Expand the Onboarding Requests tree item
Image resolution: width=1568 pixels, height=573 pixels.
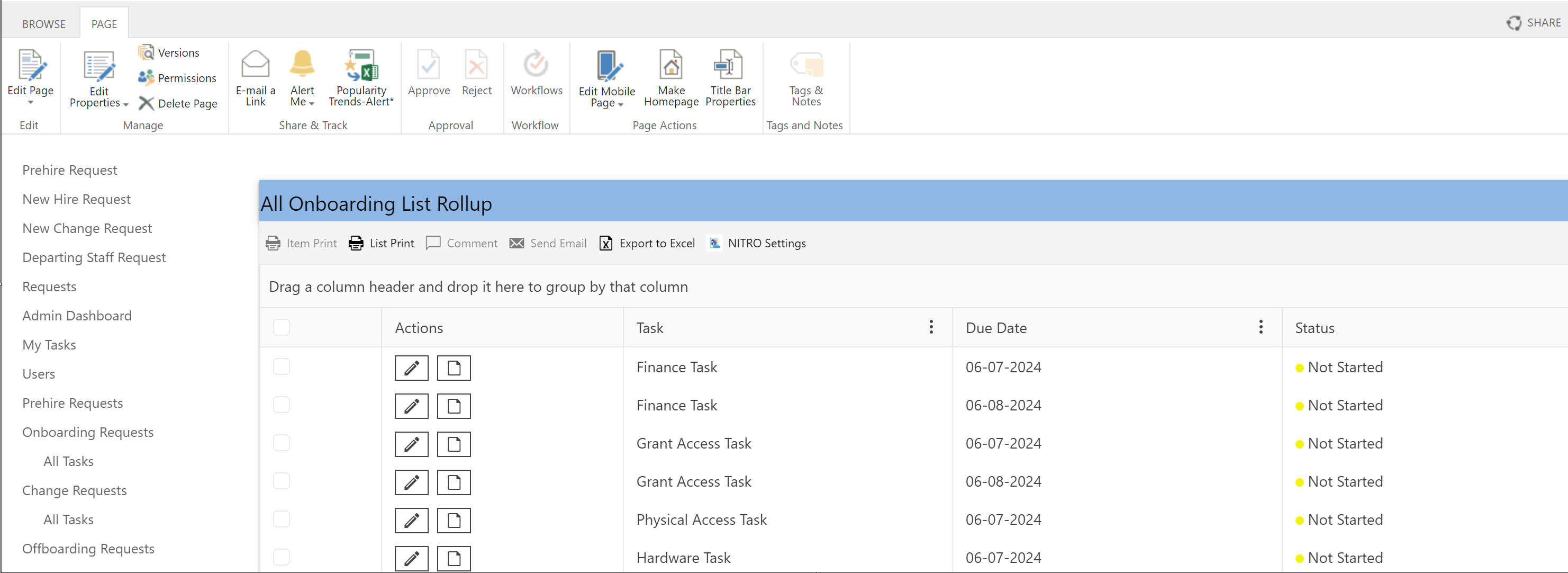pos(89,432)
